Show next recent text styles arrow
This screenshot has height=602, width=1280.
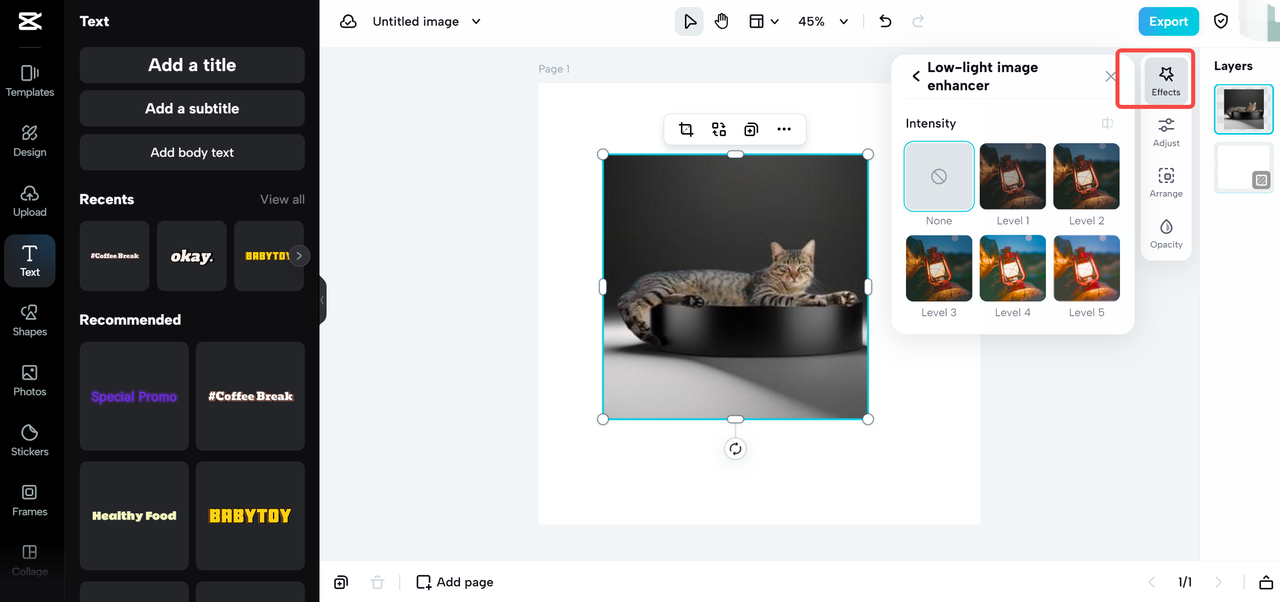[298, 256]
